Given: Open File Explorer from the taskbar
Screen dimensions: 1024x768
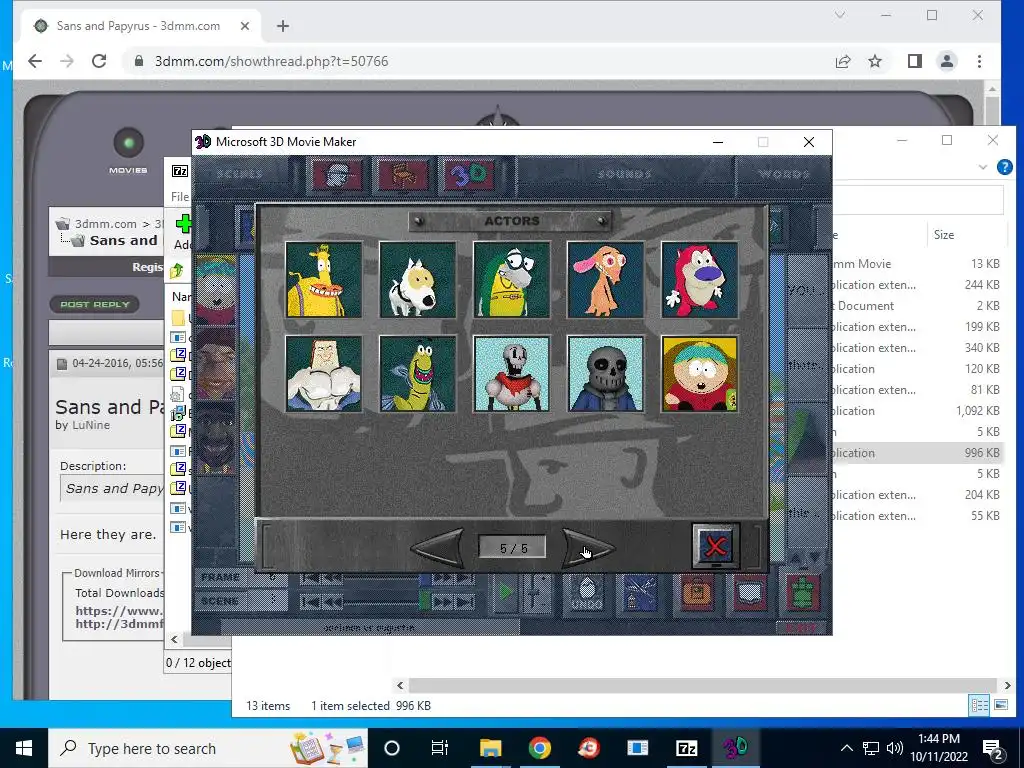Looking at the screenshot, I should pos(490,748).
